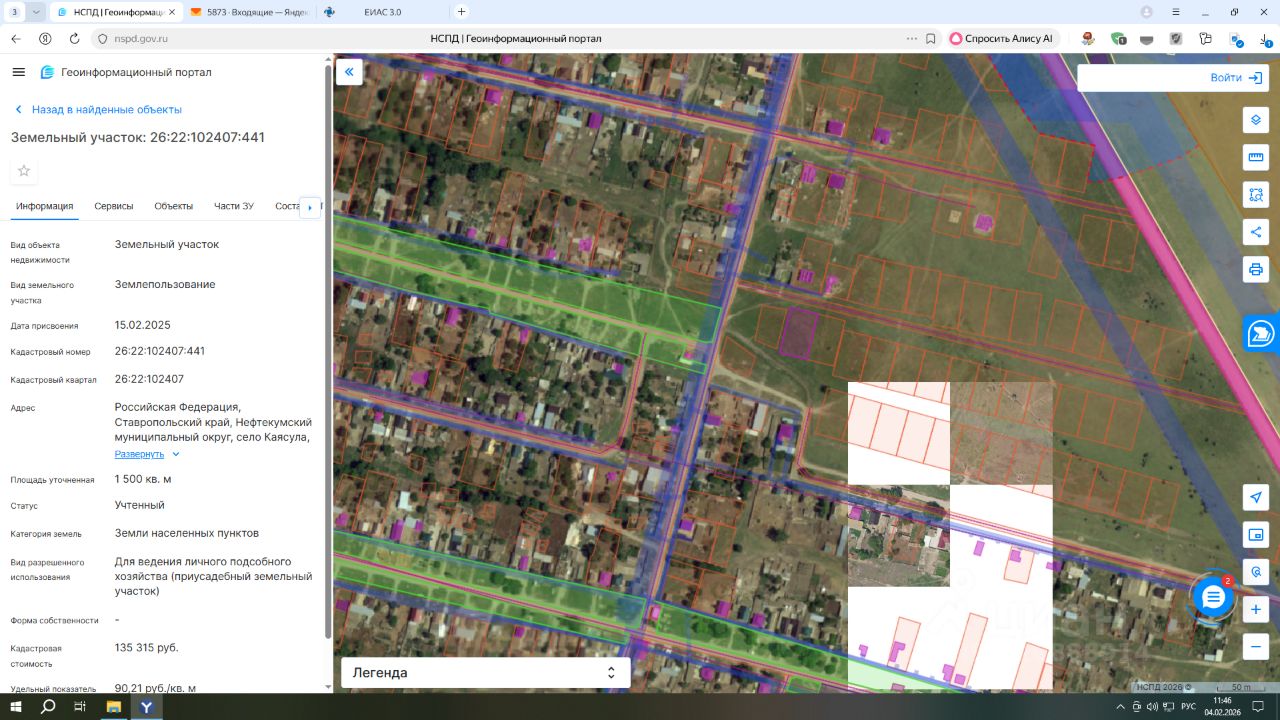The height and width of the screenshot is (720, 1280).
Task: Select the Информация tab
Action: [45, 206]
